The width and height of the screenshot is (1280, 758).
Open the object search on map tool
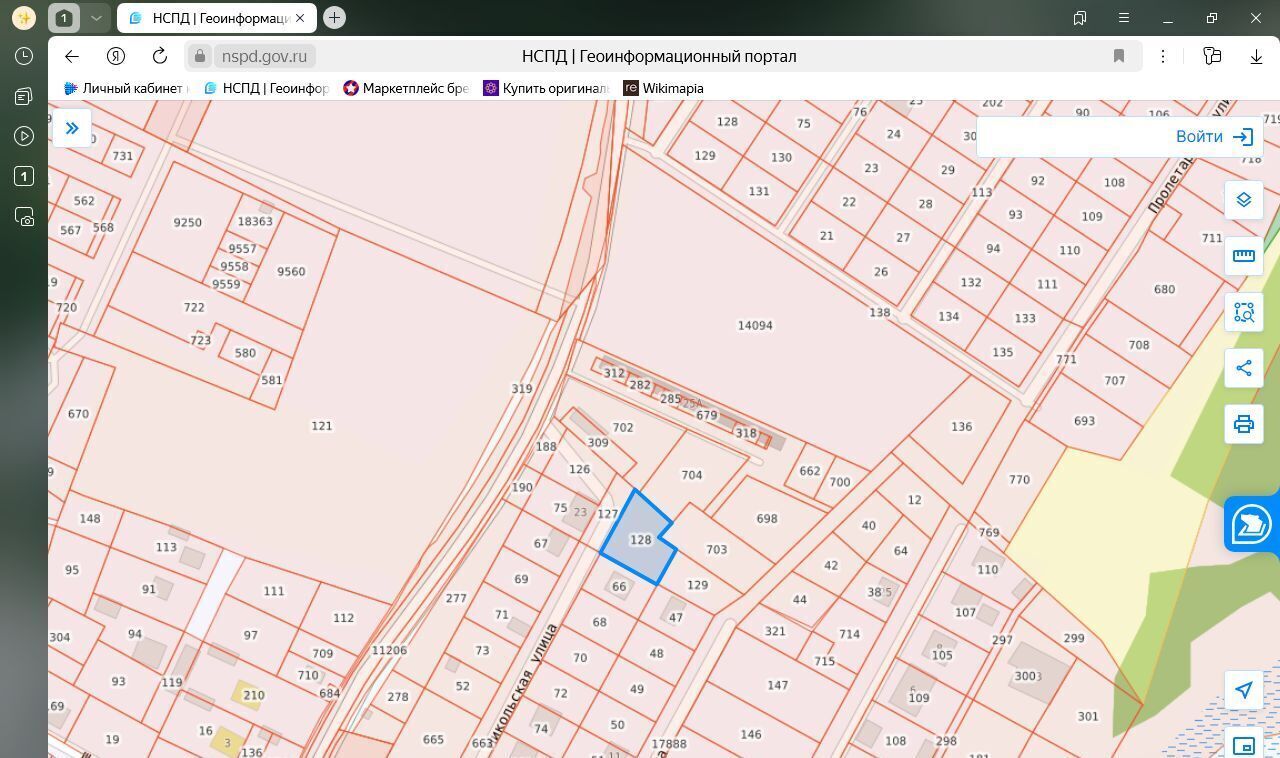click(1244, 312)
